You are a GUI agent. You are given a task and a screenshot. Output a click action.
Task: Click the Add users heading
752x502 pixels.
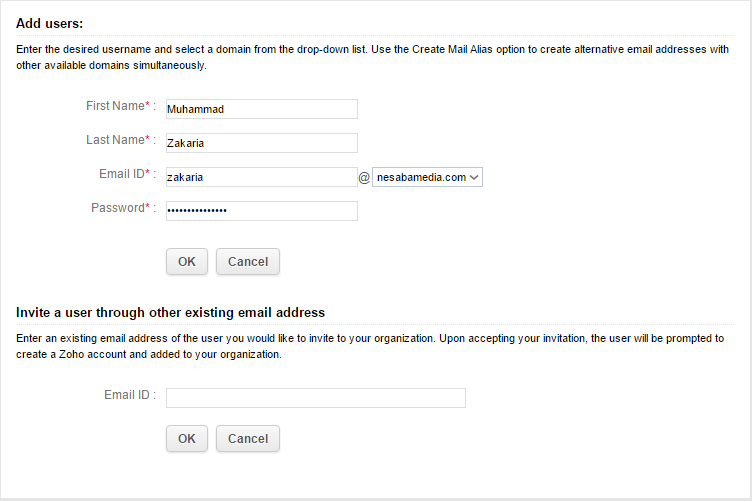[50, 23]
